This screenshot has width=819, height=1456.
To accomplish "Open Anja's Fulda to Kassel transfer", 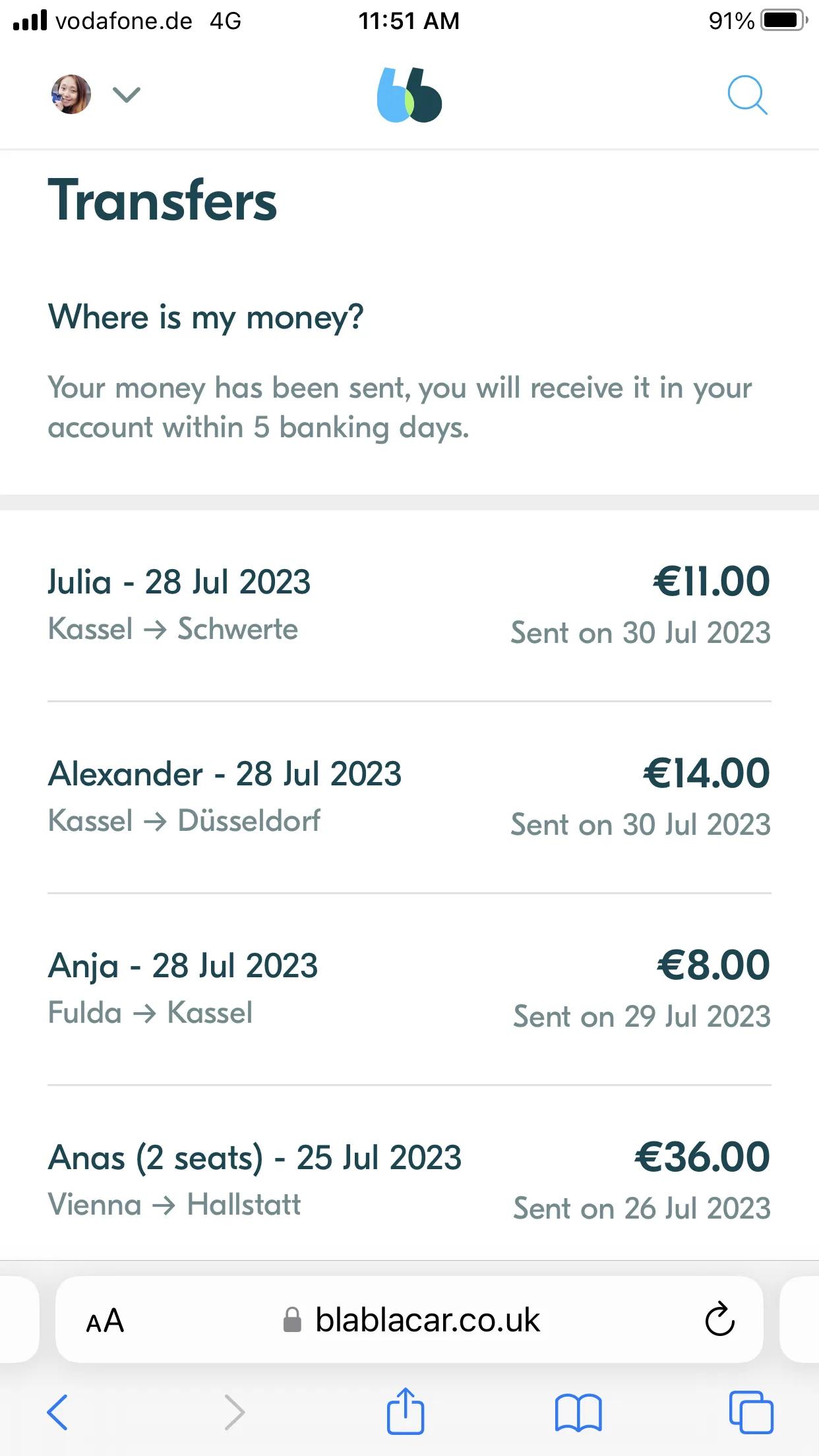I will (x=409, y=989).
